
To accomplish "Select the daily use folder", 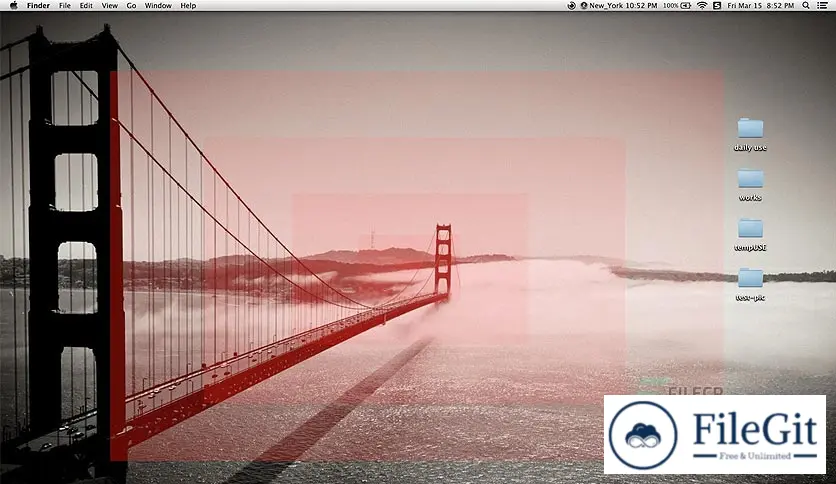I will pyautogui.click(x=750, y=135).
